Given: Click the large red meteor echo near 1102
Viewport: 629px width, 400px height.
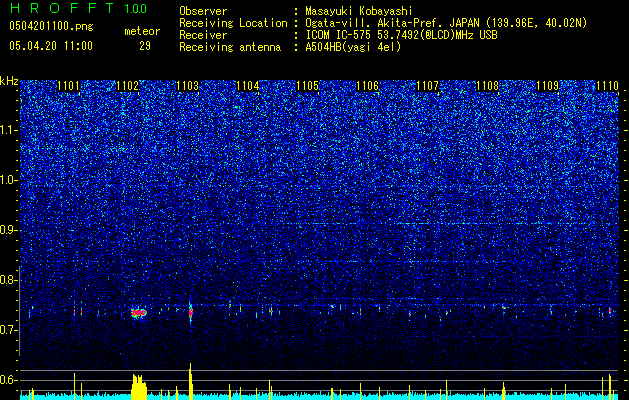Looking at the screenshot, I should pyautogui.click(x=139, y=312).
